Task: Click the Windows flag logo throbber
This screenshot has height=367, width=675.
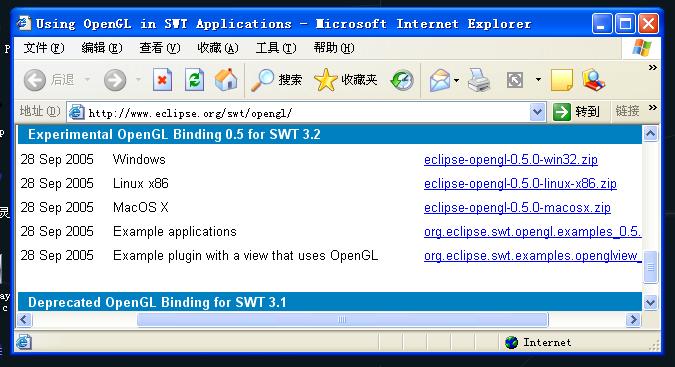Action: click(x=641, y=48)
